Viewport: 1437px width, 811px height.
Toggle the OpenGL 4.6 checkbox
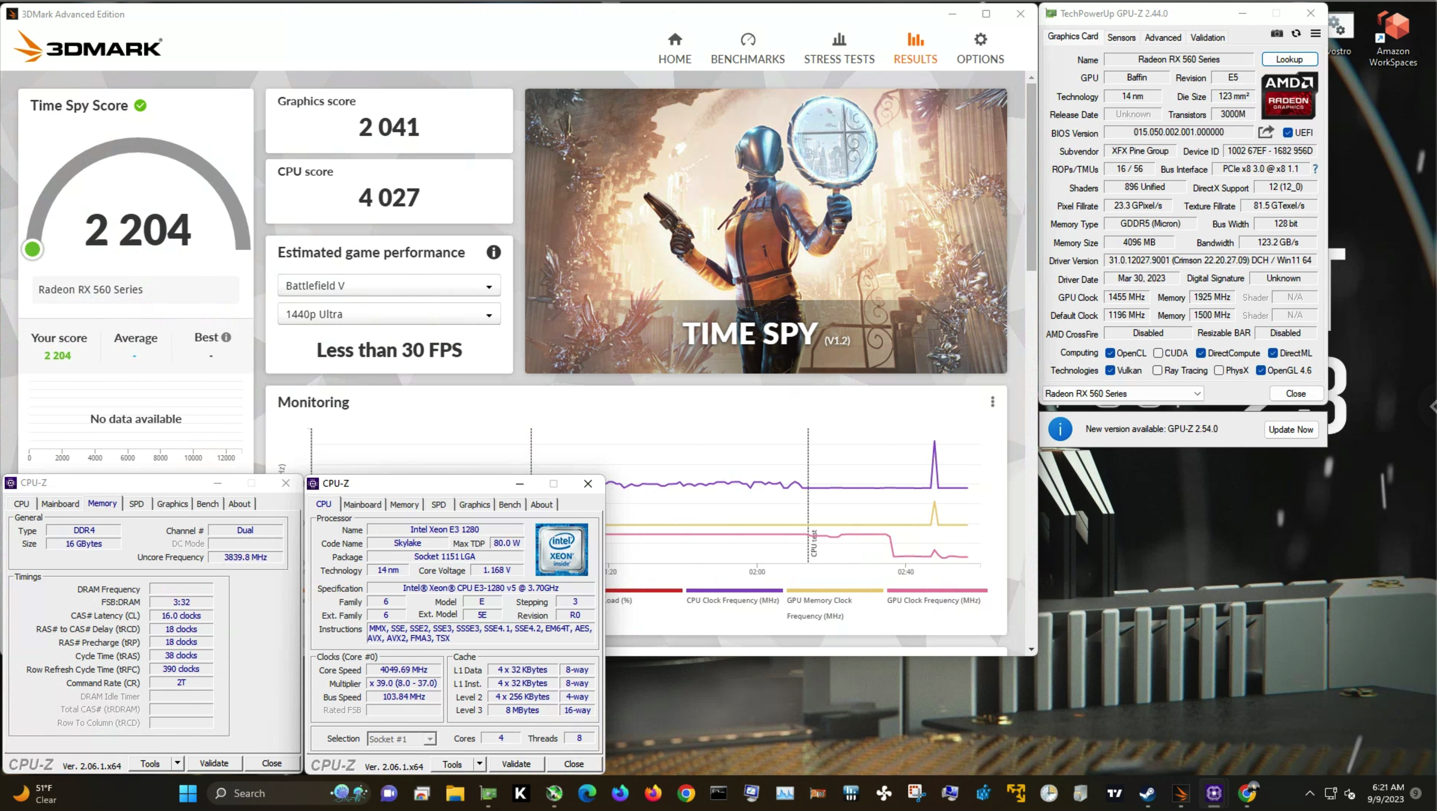pyautogui.click(x=1261, y=371)
